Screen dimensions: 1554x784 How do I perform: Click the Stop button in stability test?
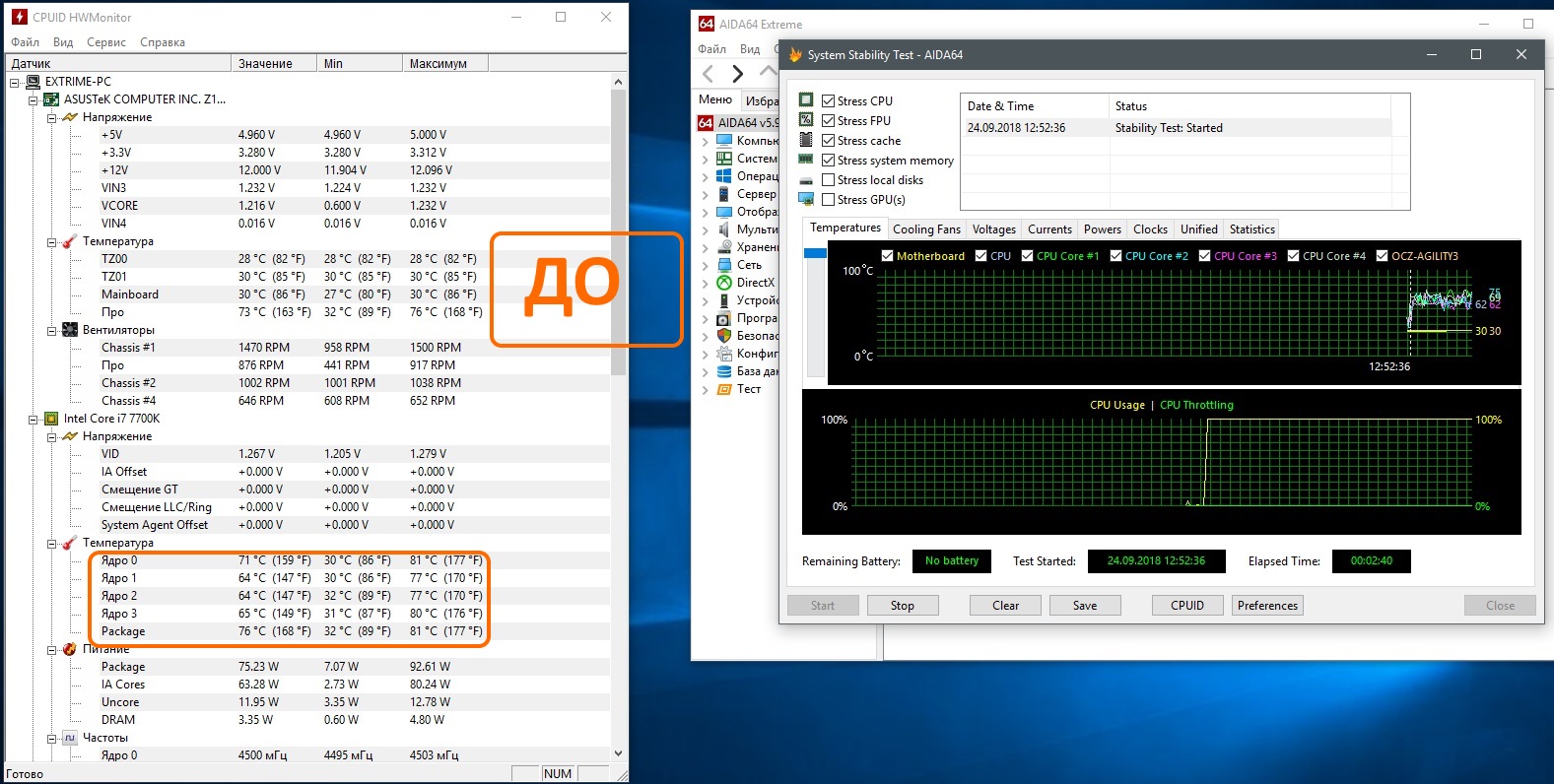coord(903,606)
